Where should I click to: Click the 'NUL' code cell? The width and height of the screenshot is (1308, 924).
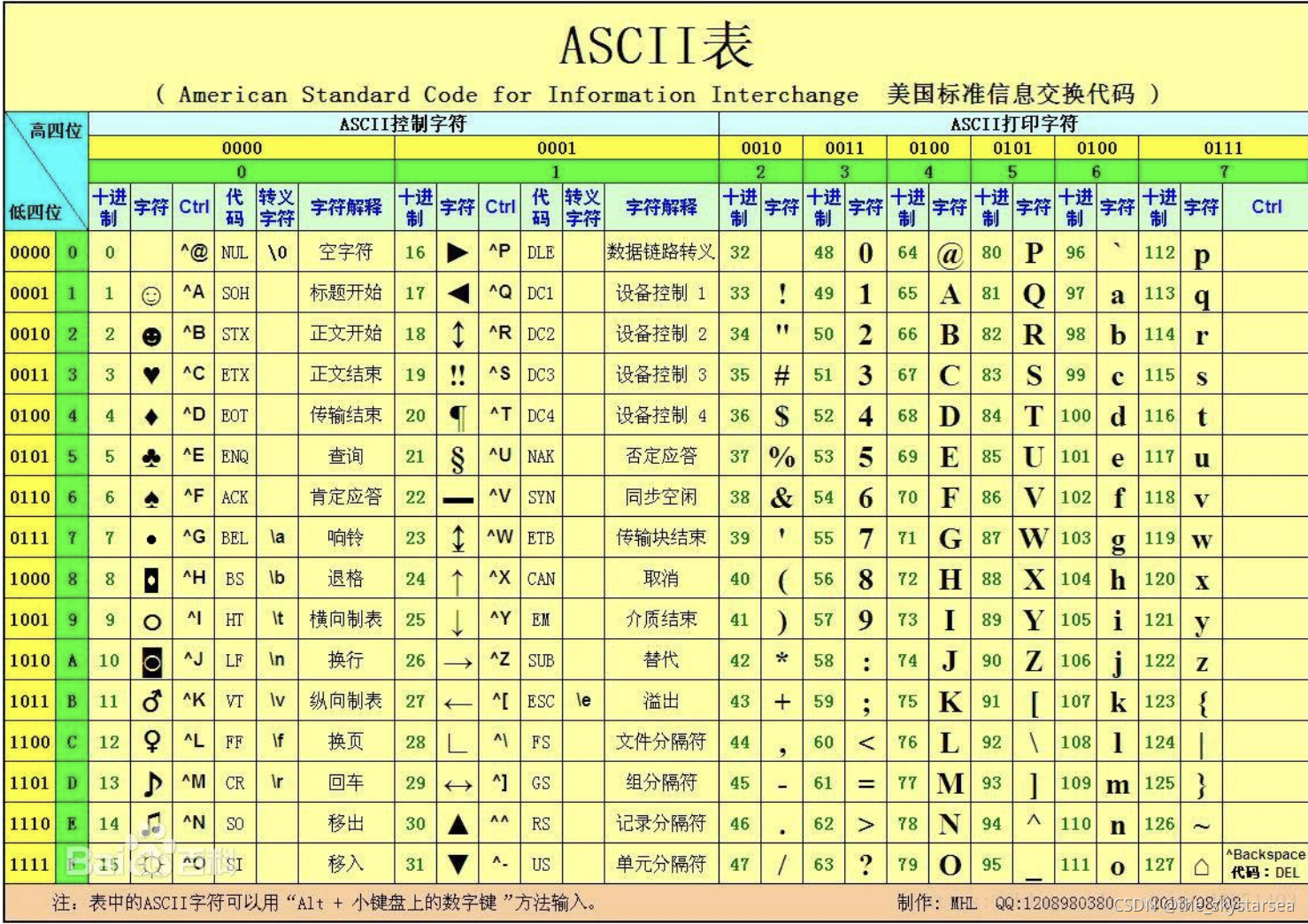coord(235,253)
